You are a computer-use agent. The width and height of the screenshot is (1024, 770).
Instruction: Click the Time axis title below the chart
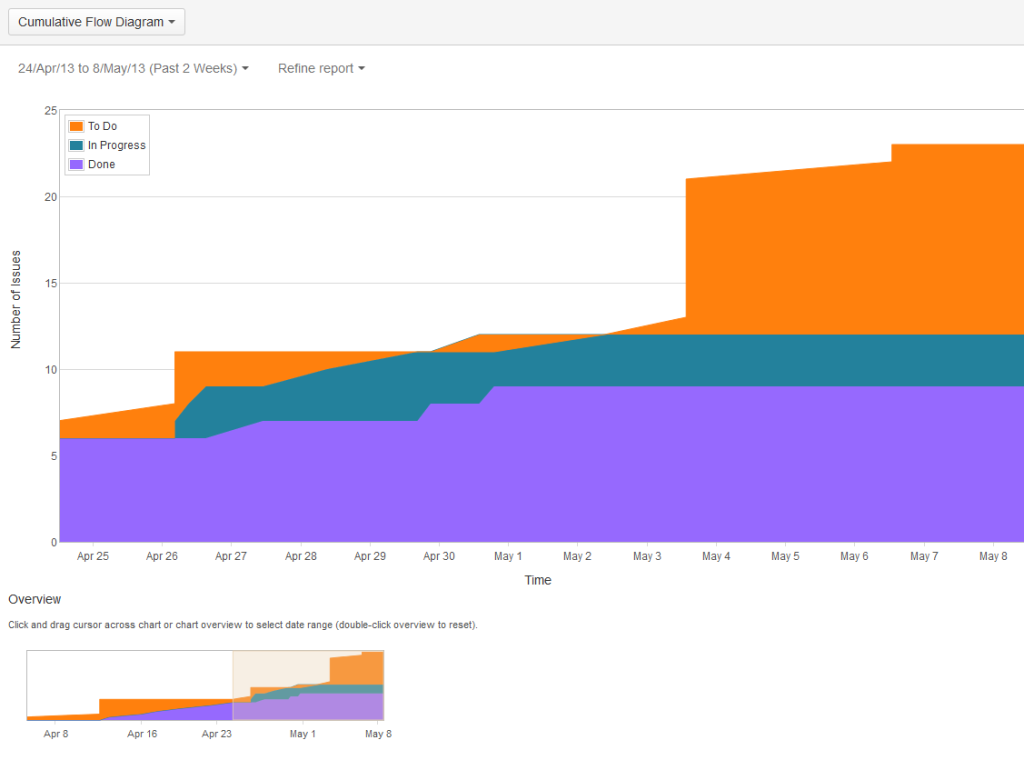point(538,580)
